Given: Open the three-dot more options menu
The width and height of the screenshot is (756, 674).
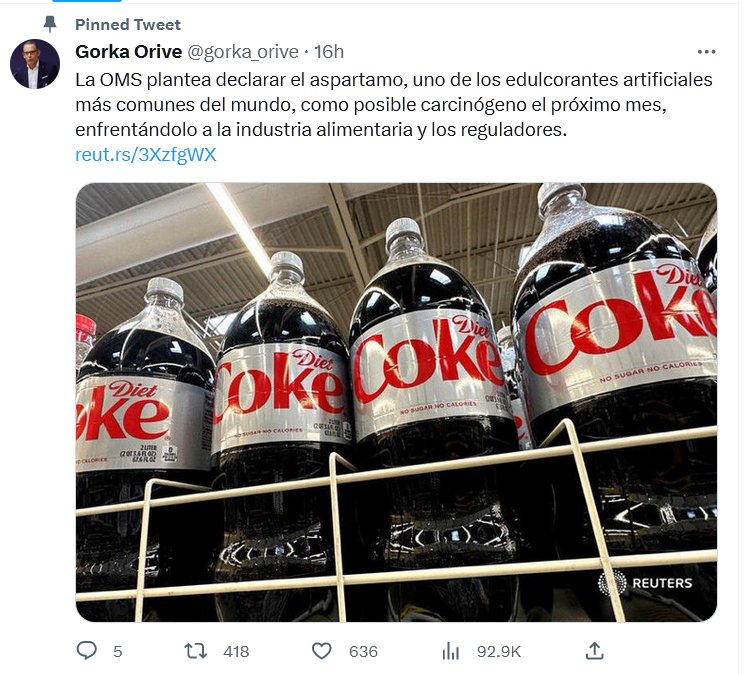Looking at the screenshot, I should pyautogui.click(x=706, y=52).
